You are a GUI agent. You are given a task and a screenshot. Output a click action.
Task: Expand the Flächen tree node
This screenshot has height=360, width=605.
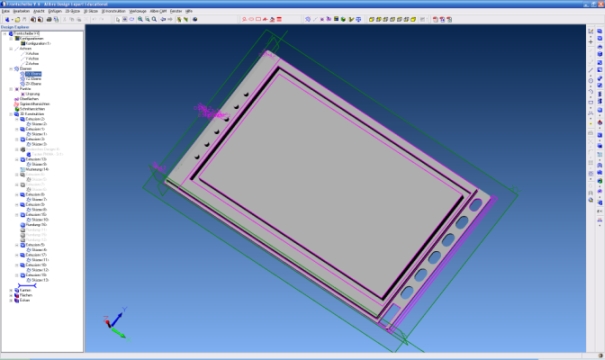click(x=11, y=295)
